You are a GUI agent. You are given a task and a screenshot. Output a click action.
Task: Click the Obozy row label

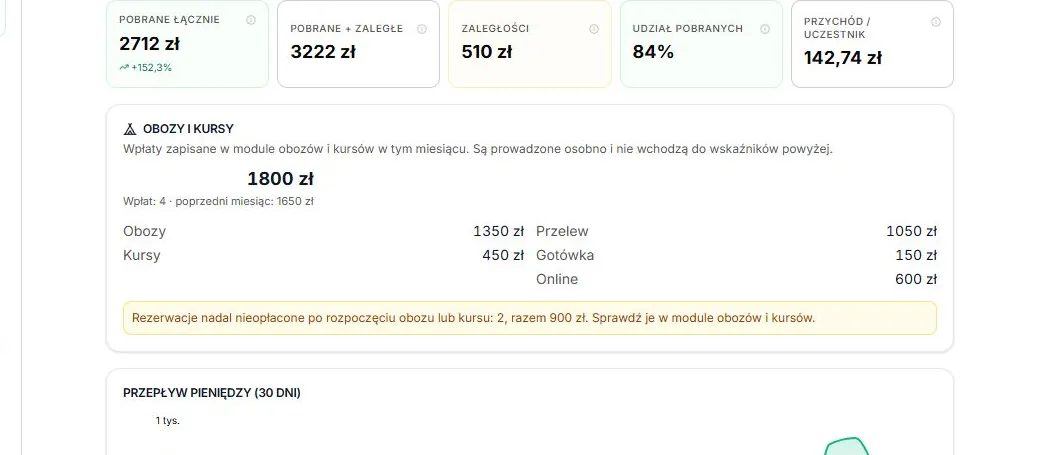(x=144, y=231)
